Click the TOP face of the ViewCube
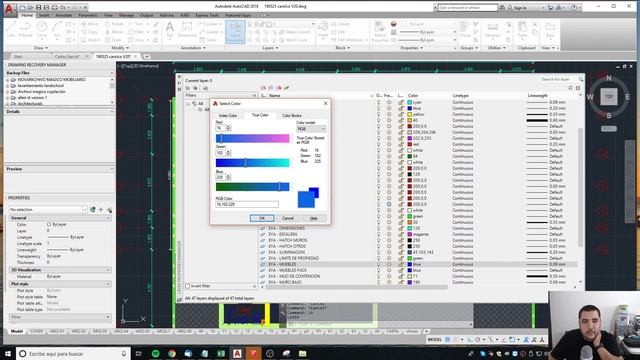Screen dimensions: 640x360 [x=609, y=97]
